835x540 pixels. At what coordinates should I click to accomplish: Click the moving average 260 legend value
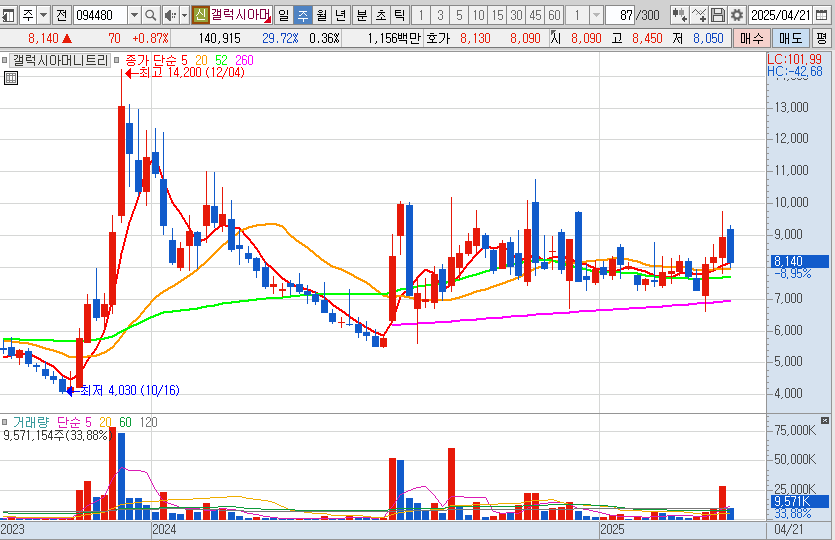tap(244, 60)
